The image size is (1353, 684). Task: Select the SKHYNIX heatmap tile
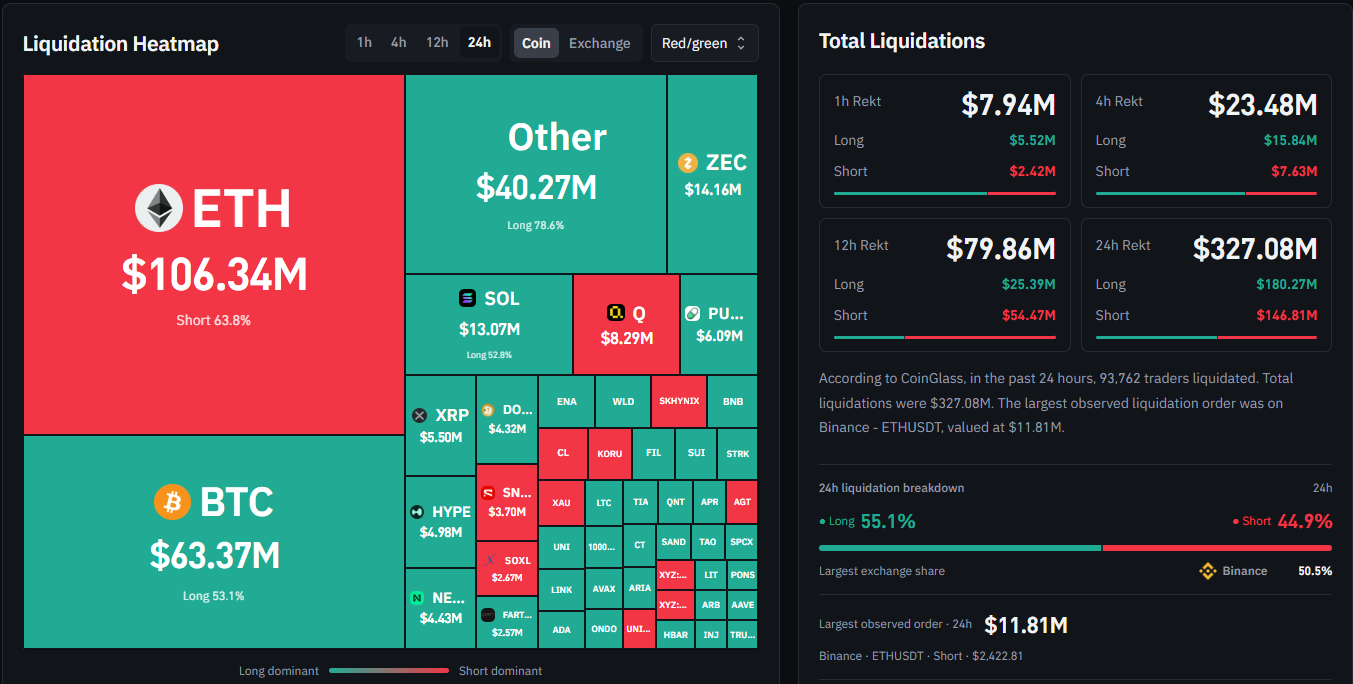[x=679, y=402]
